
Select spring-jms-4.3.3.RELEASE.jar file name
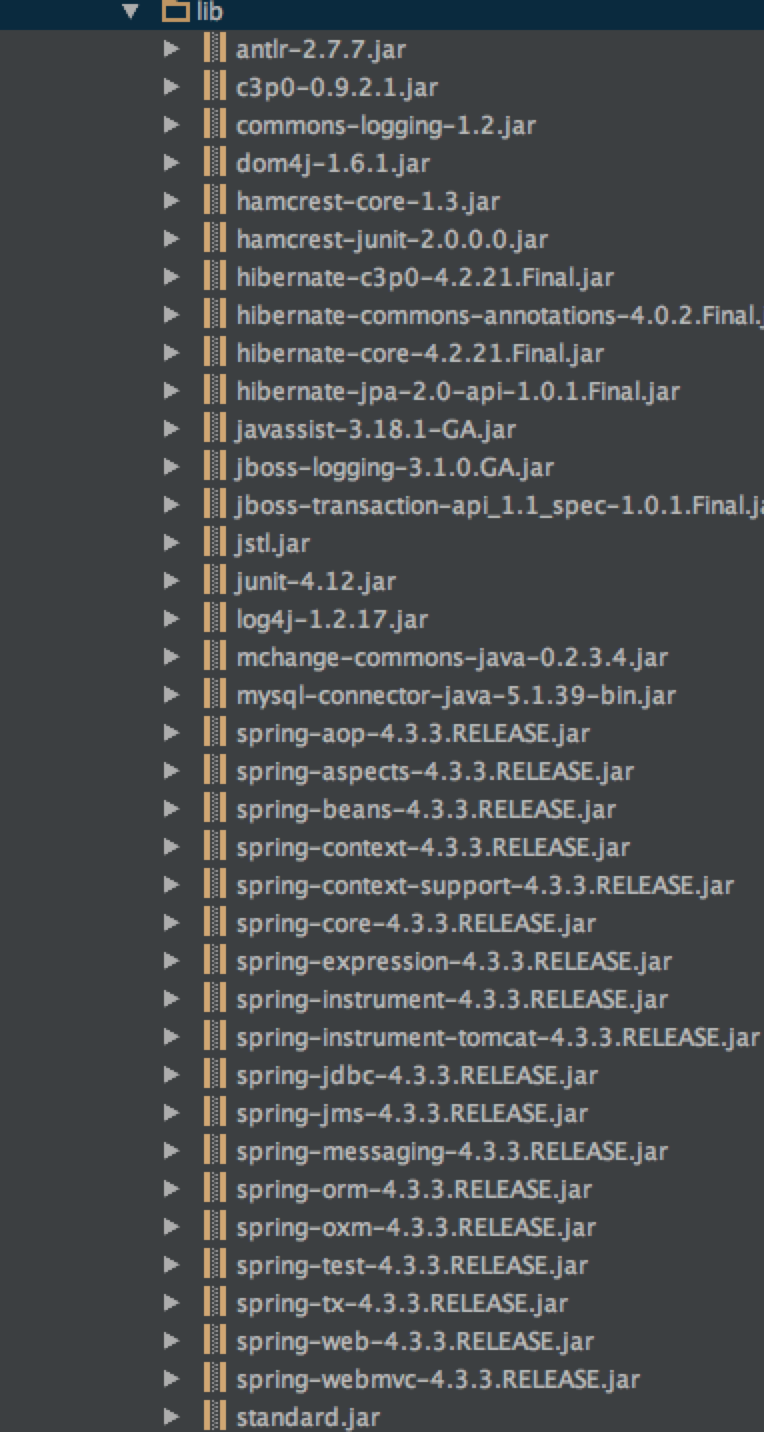tap(412, 1113)
